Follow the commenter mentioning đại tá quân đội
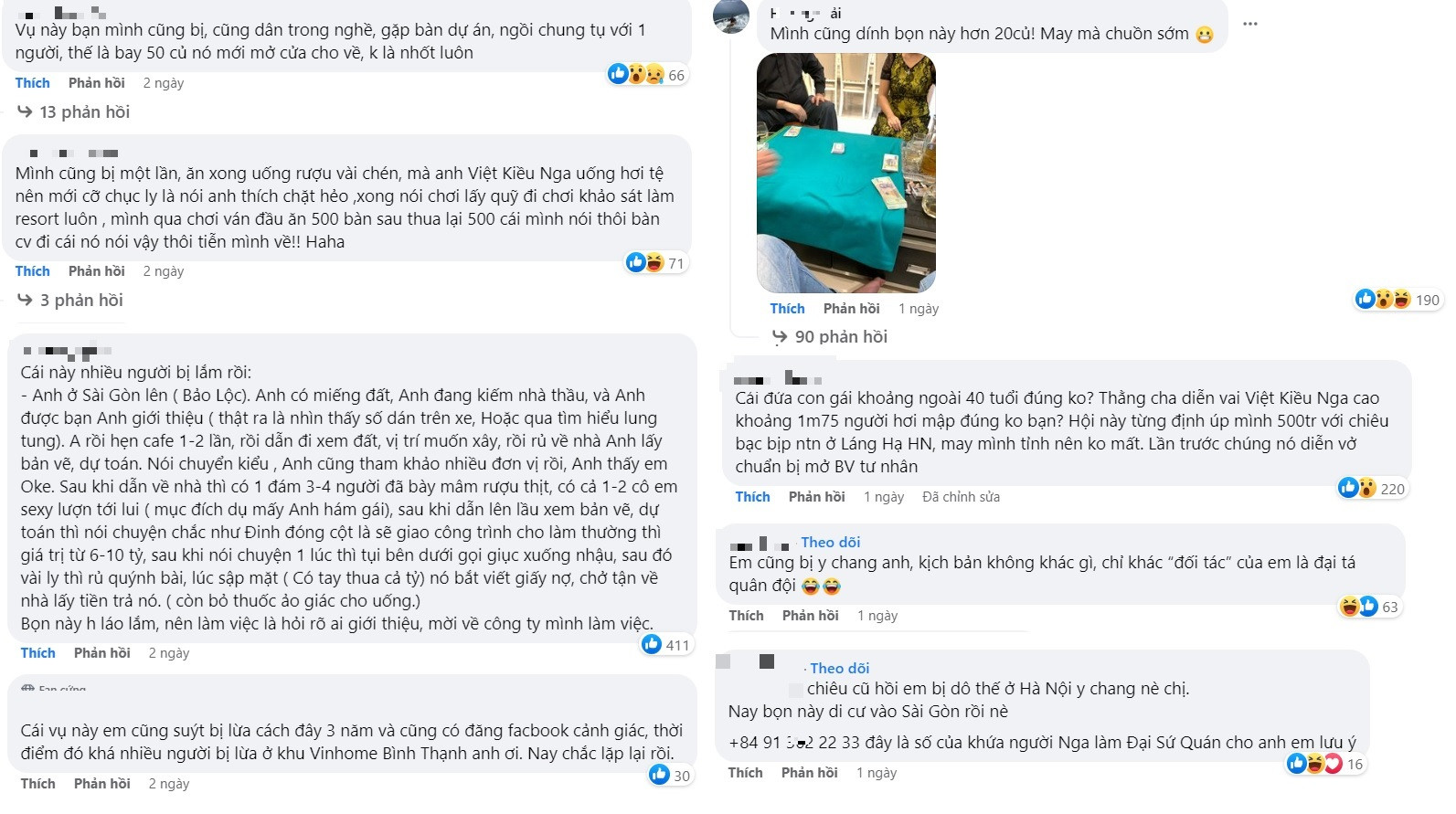The image size is (1456, 814). pyautogui.click(x=830, y=543)
